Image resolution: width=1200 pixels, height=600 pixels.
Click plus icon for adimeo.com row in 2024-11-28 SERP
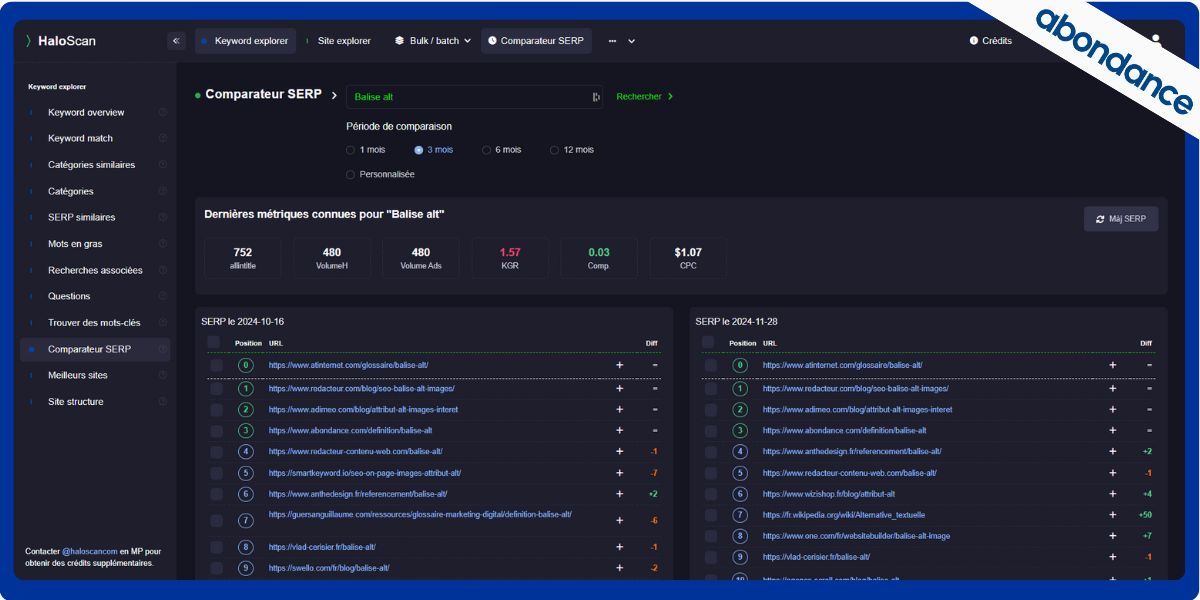(1113, 409)
